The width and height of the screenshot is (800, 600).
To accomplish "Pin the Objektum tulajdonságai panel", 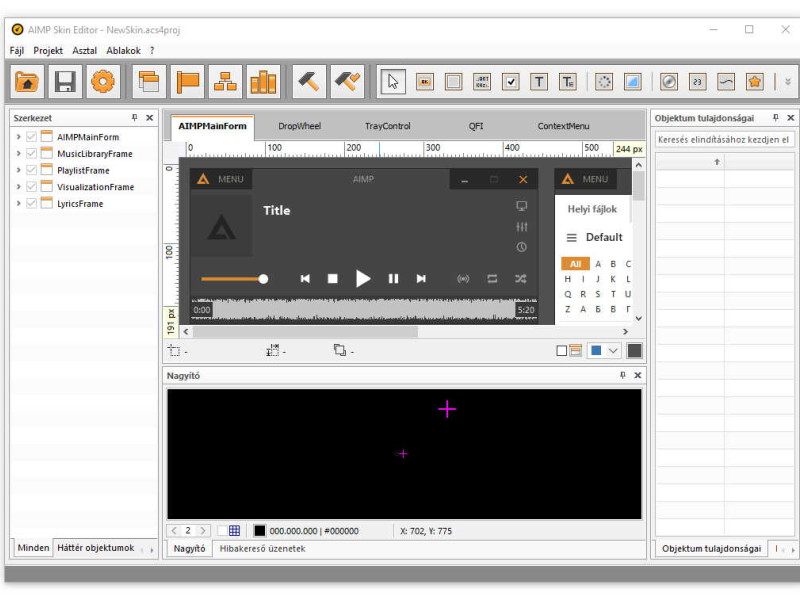I will (776, 118).
